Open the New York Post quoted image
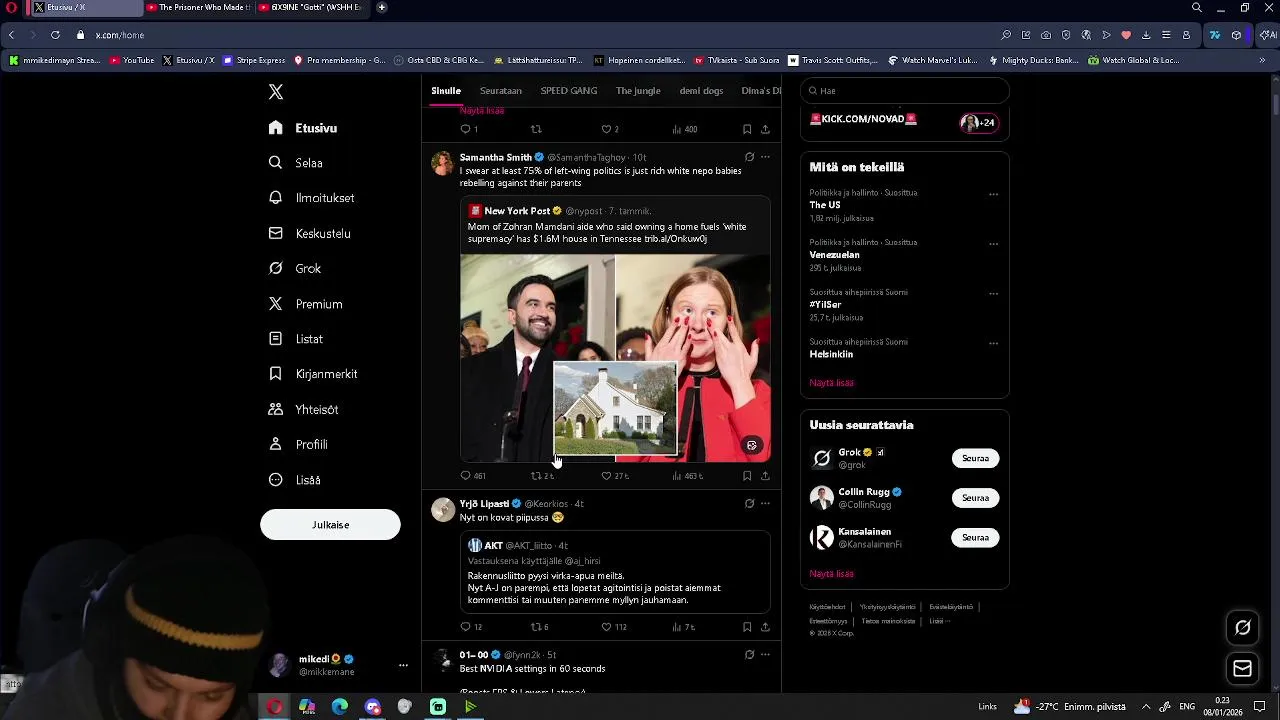This screenshot has width=1280, height=720. tap(615, 358)
